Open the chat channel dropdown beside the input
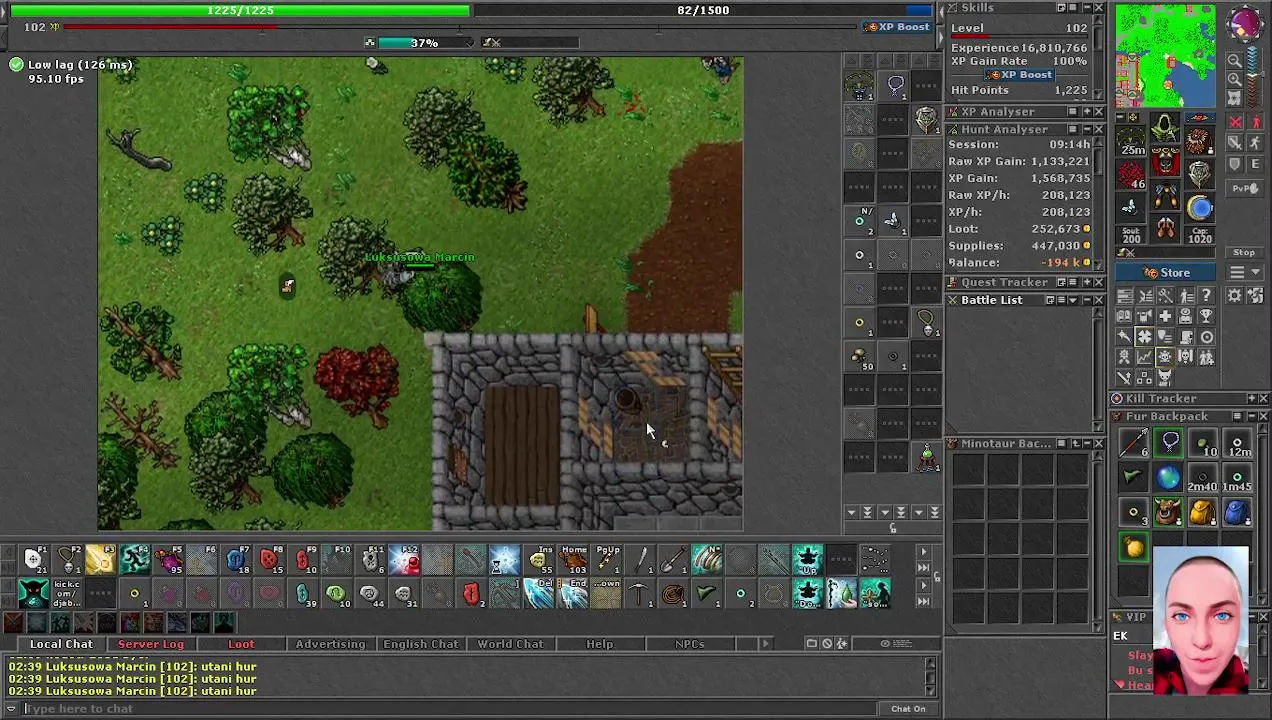 (x=11, y=709)
